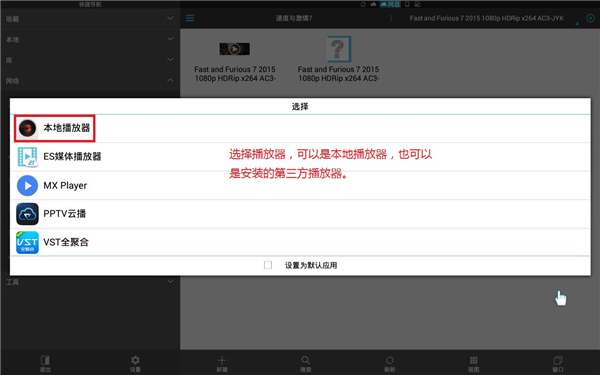Screen dimensions: 600x375
Task: Select the VST全聚合 app icon
Action: point(27,242)
